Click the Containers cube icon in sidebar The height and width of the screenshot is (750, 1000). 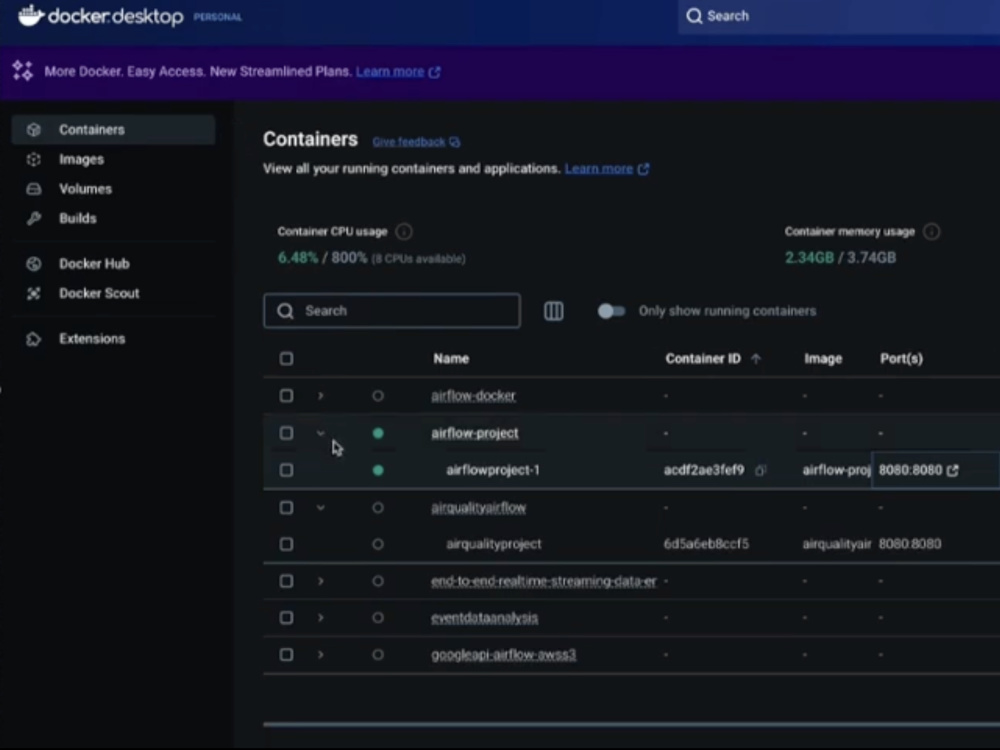(x=34, y=129)
